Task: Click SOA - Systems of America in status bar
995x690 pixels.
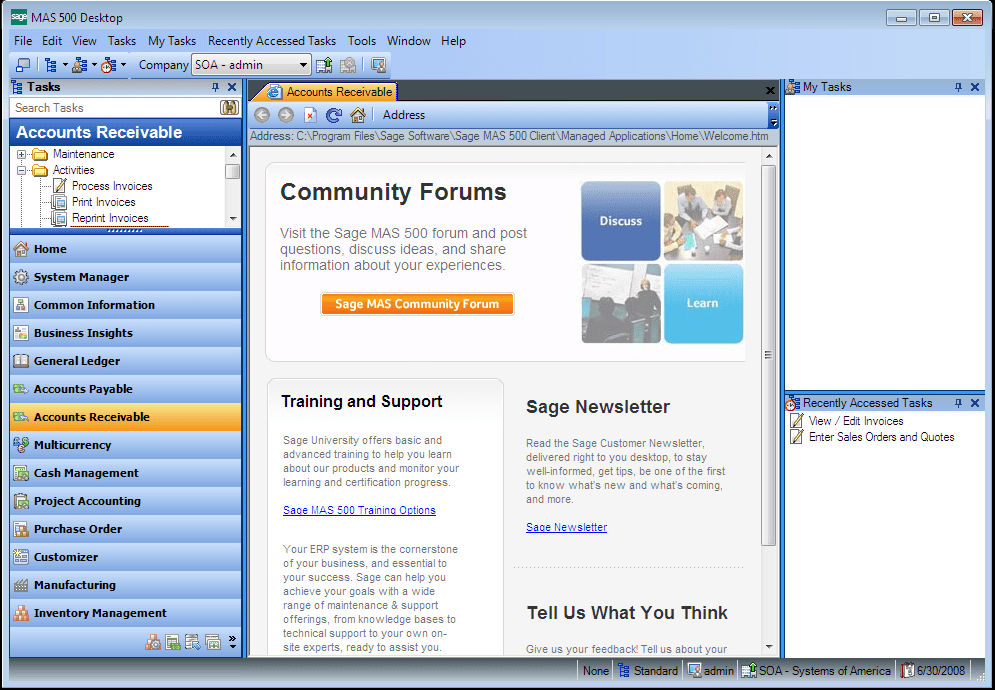Action: pyautogui.click(x=816, y=670)
